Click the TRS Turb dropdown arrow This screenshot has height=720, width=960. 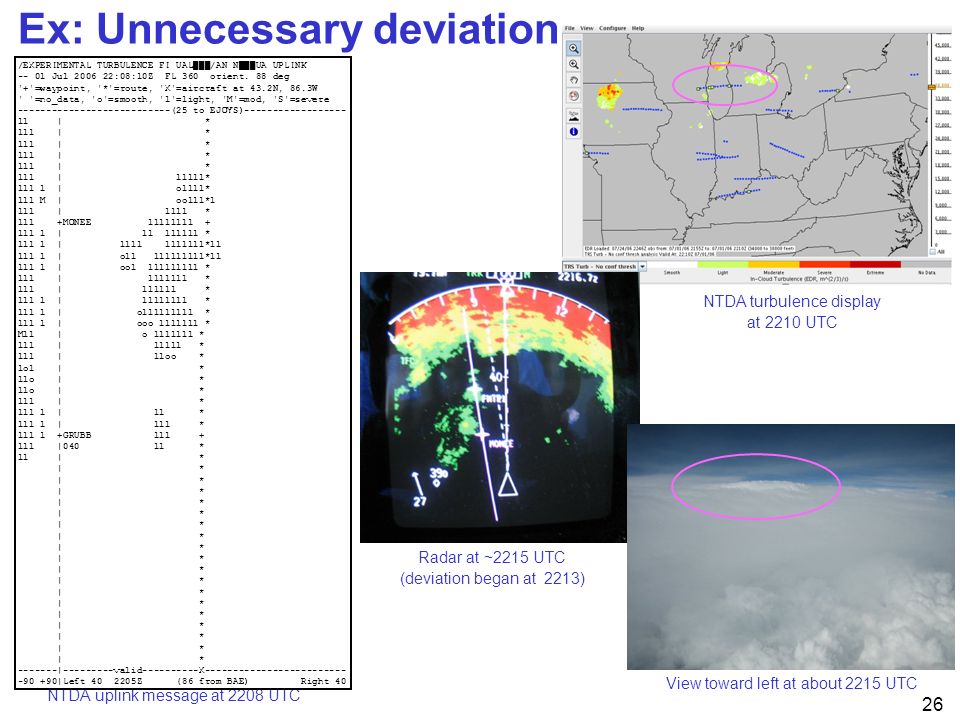(643, 266)
